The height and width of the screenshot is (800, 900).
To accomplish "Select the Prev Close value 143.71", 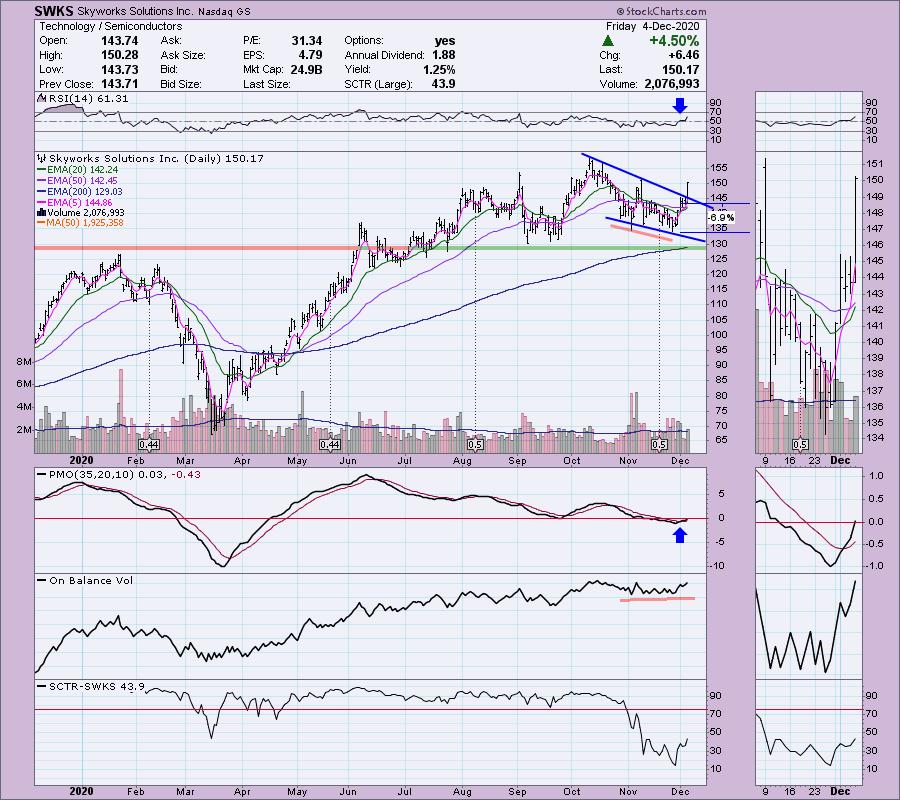I will (x=119, y=84).
